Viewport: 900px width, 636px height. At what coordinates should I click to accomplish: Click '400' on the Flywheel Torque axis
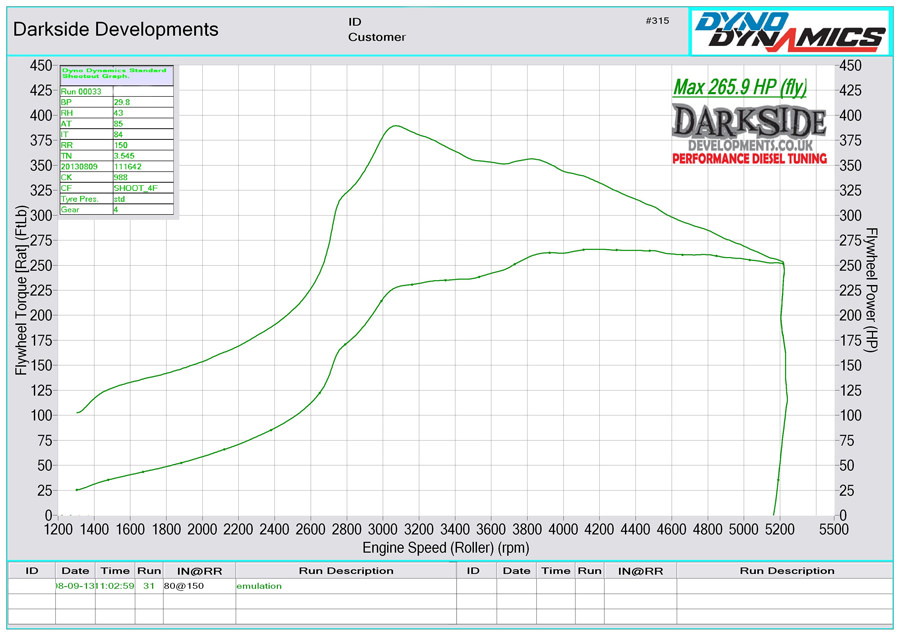(x=41, y=115)
